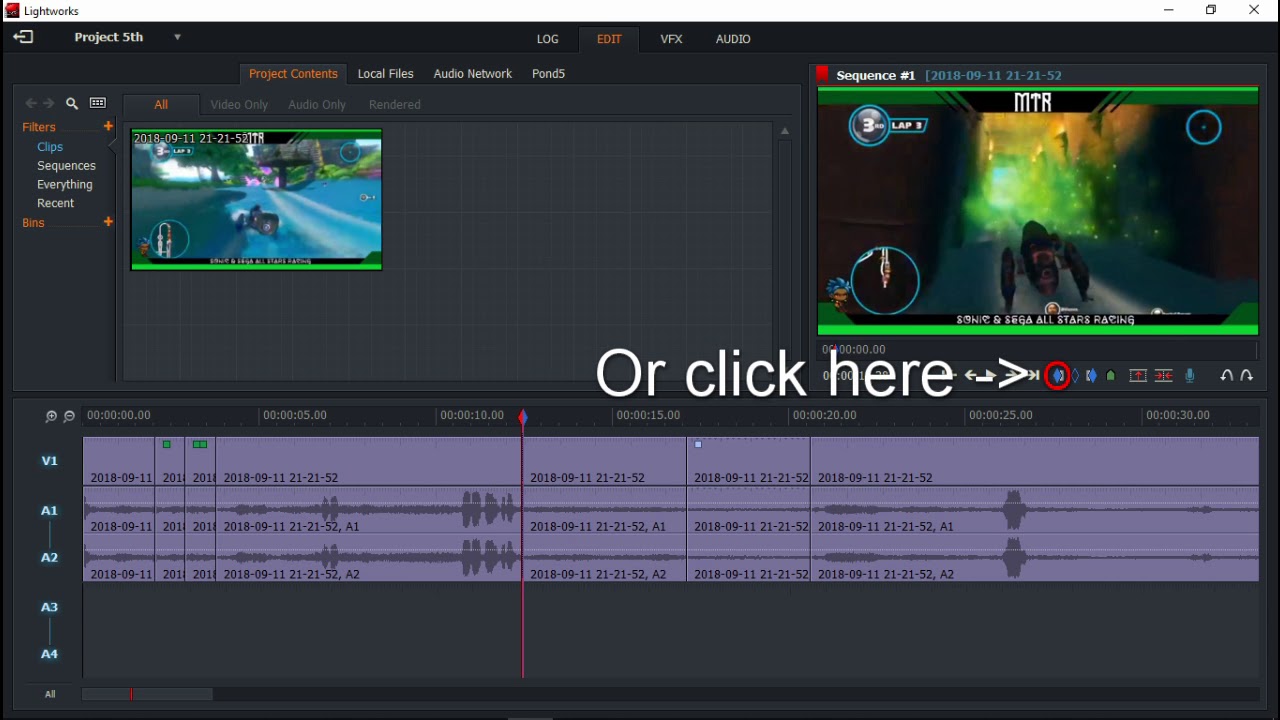
Task: Go forward in content browser
Action: (x=49, y=103)
